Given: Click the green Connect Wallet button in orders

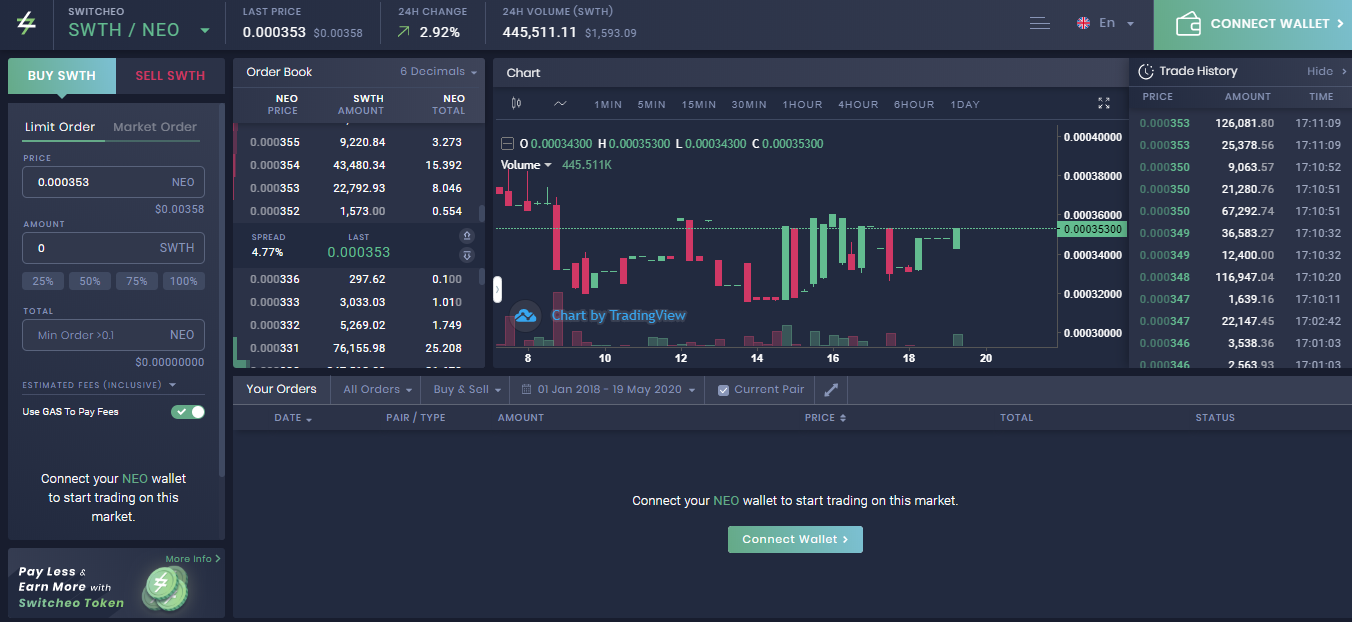Looking at the screenshot, I should [795, 539].
